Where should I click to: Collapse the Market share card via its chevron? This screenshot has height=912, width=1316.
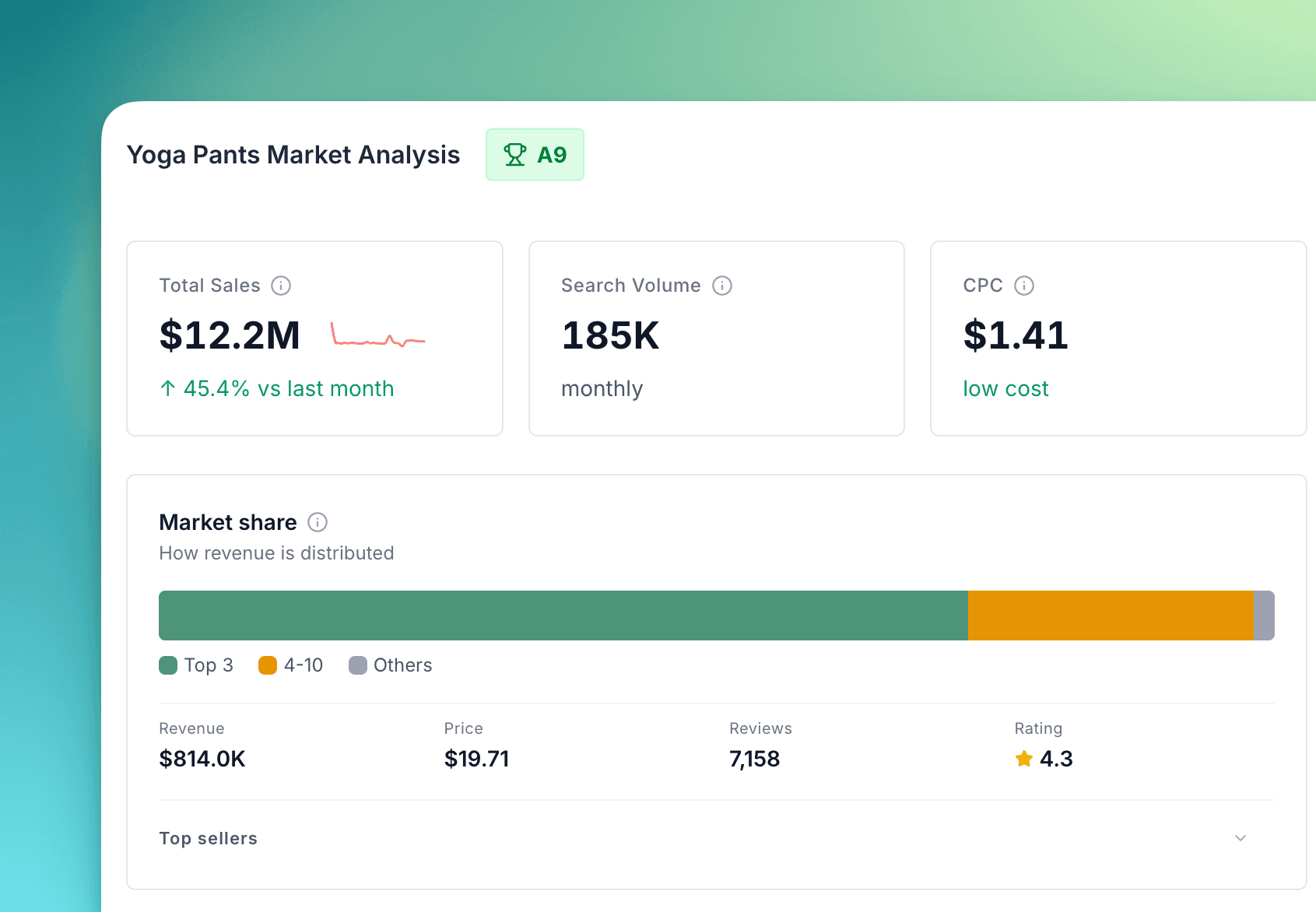pyautogui.click(x=1240, y=838)
